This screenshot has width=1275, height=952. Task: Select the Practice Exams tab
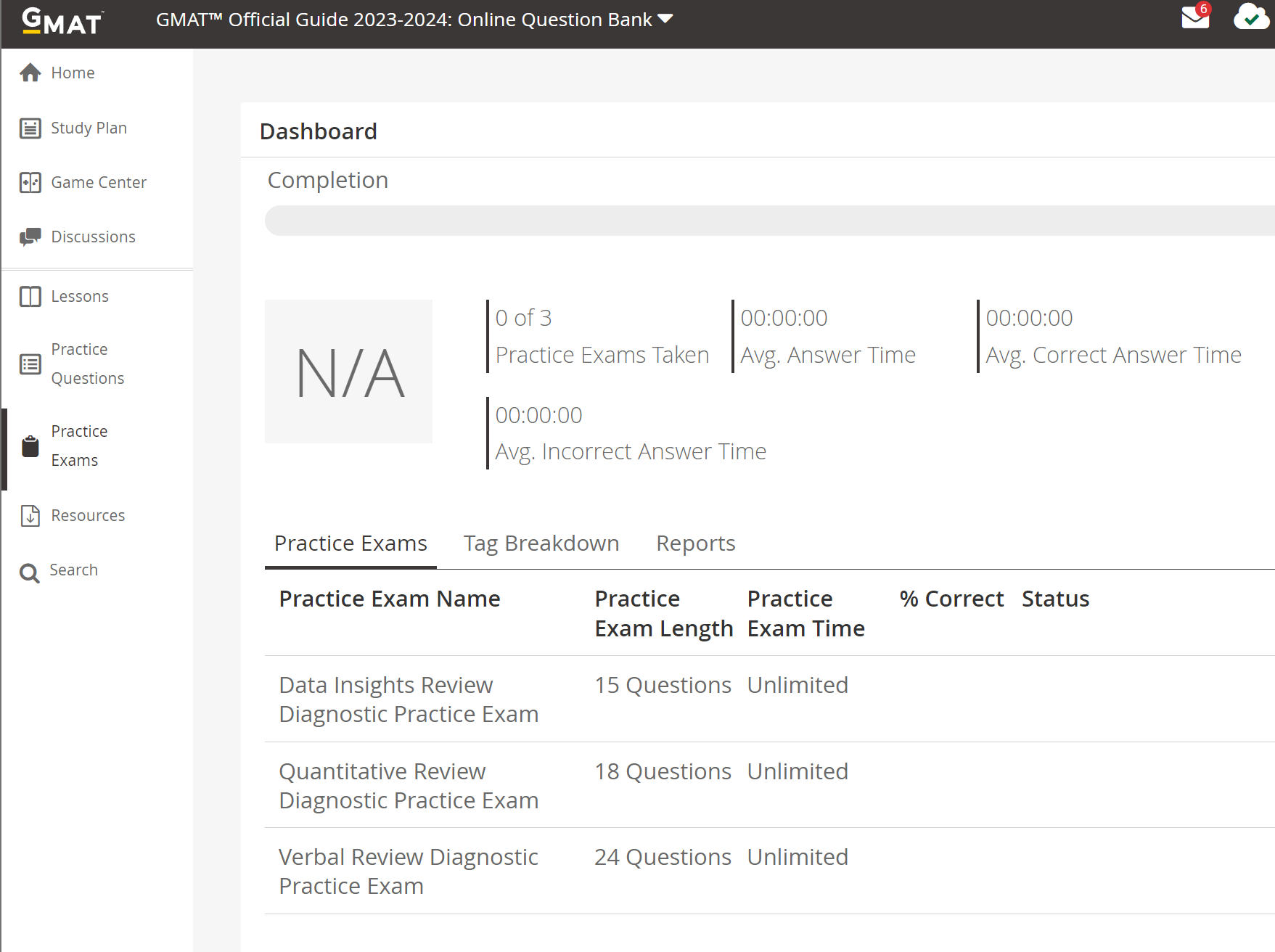click(350, 543)
